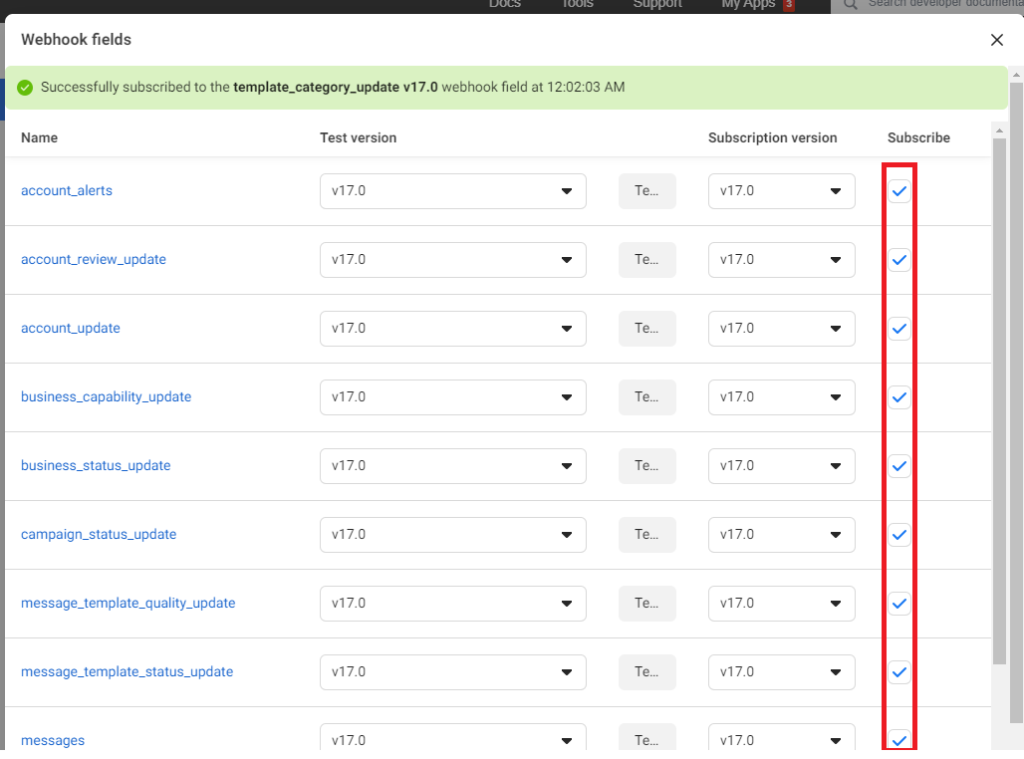The width and height of the screenshot is (1024, 759).
Task: Open the campaign_status_update field link
Action: click(x=99, y=534)
